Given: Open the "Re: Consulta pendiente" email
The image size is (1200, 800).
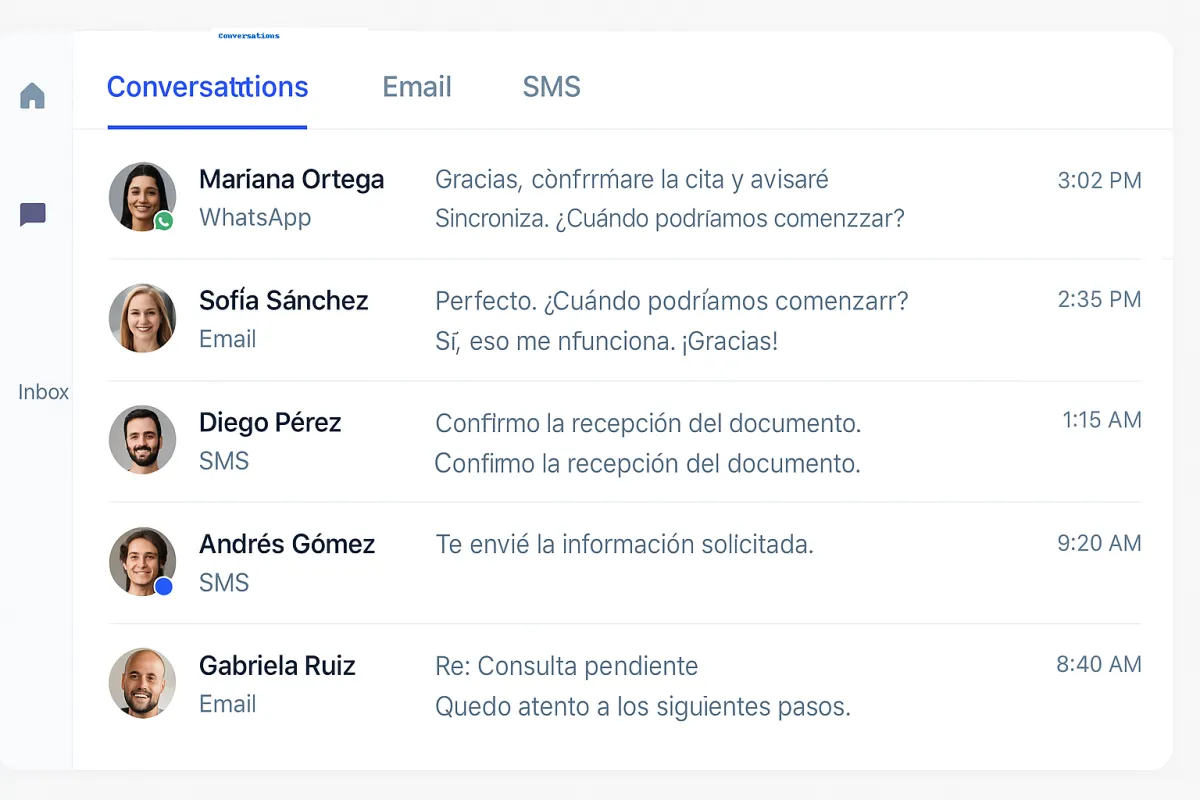Looking at the screenshot, I should coord(566,666).
